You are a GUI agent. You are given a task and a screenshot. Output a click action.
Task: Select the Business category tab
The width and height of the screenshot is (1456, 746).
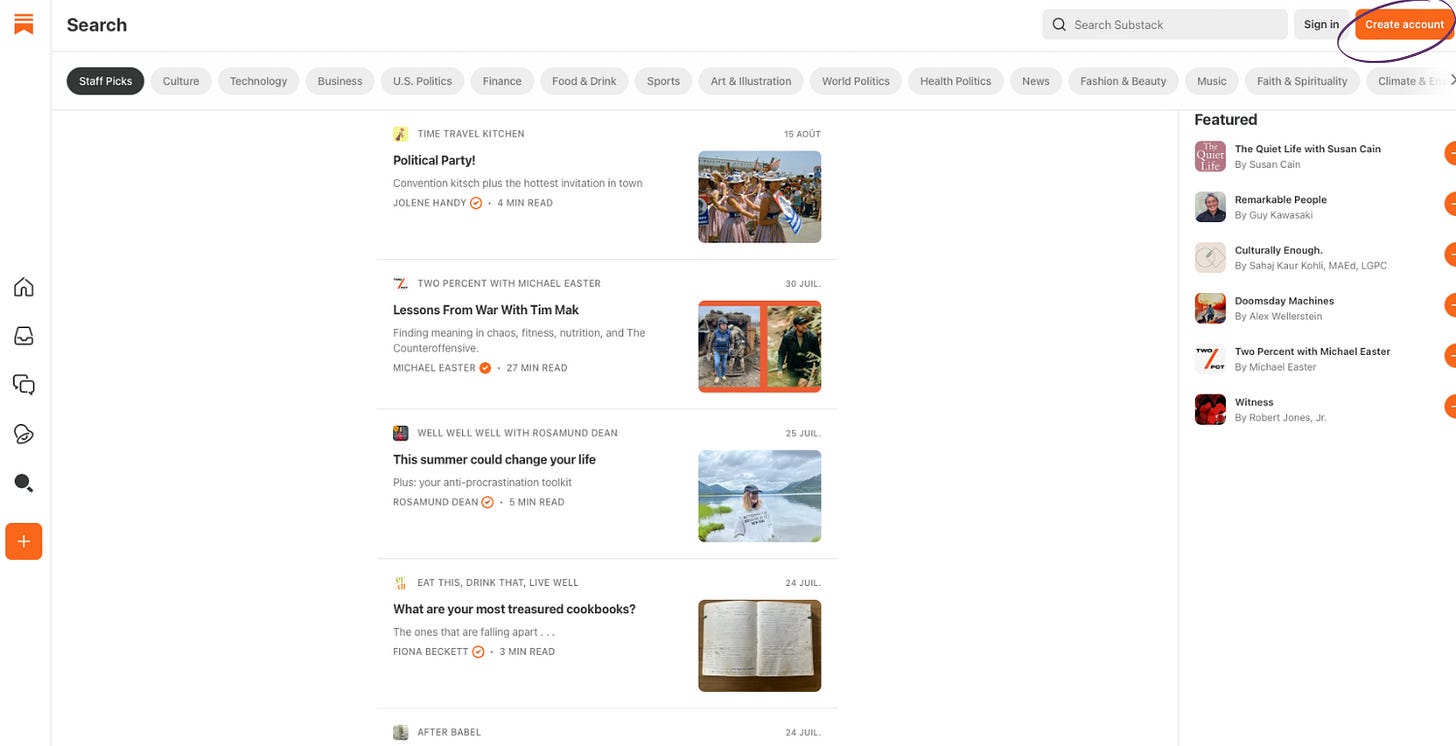[x=340, y=81]
